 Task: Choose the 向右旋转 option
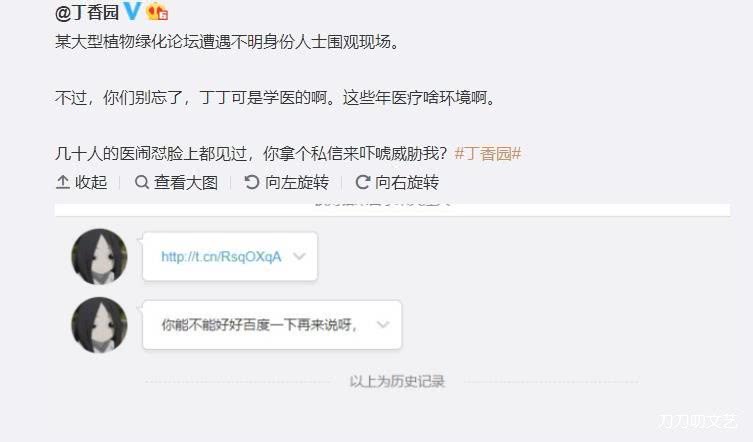[407, 182]
